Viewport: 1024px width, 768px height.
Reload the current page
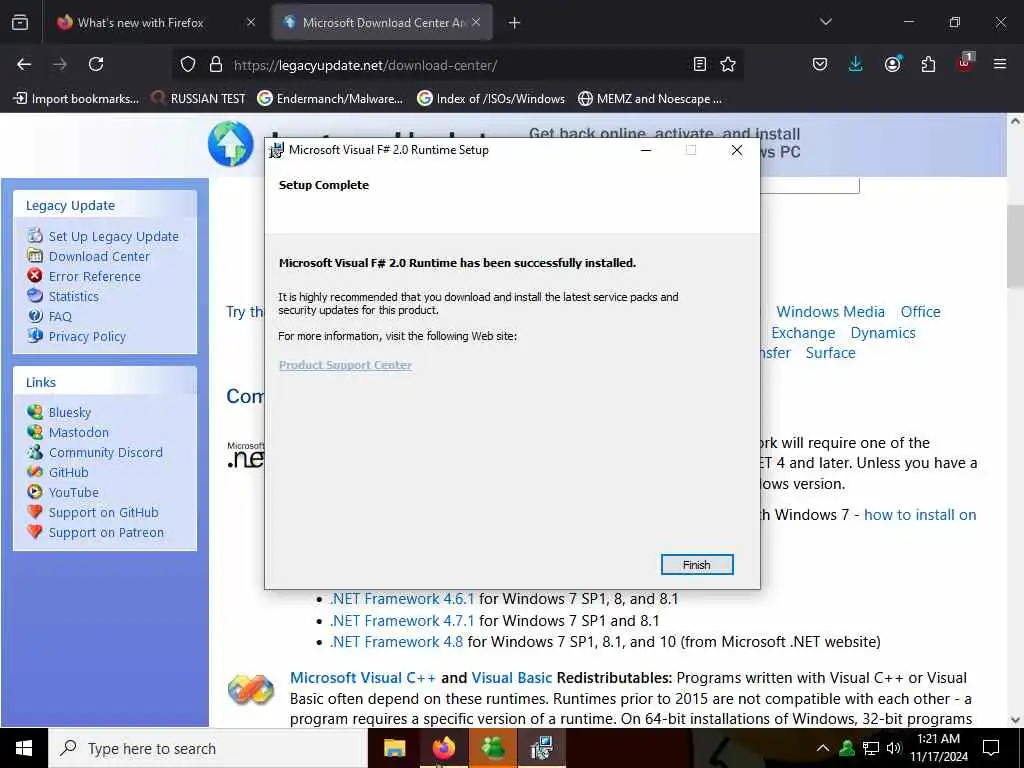[x=96, y=64]
